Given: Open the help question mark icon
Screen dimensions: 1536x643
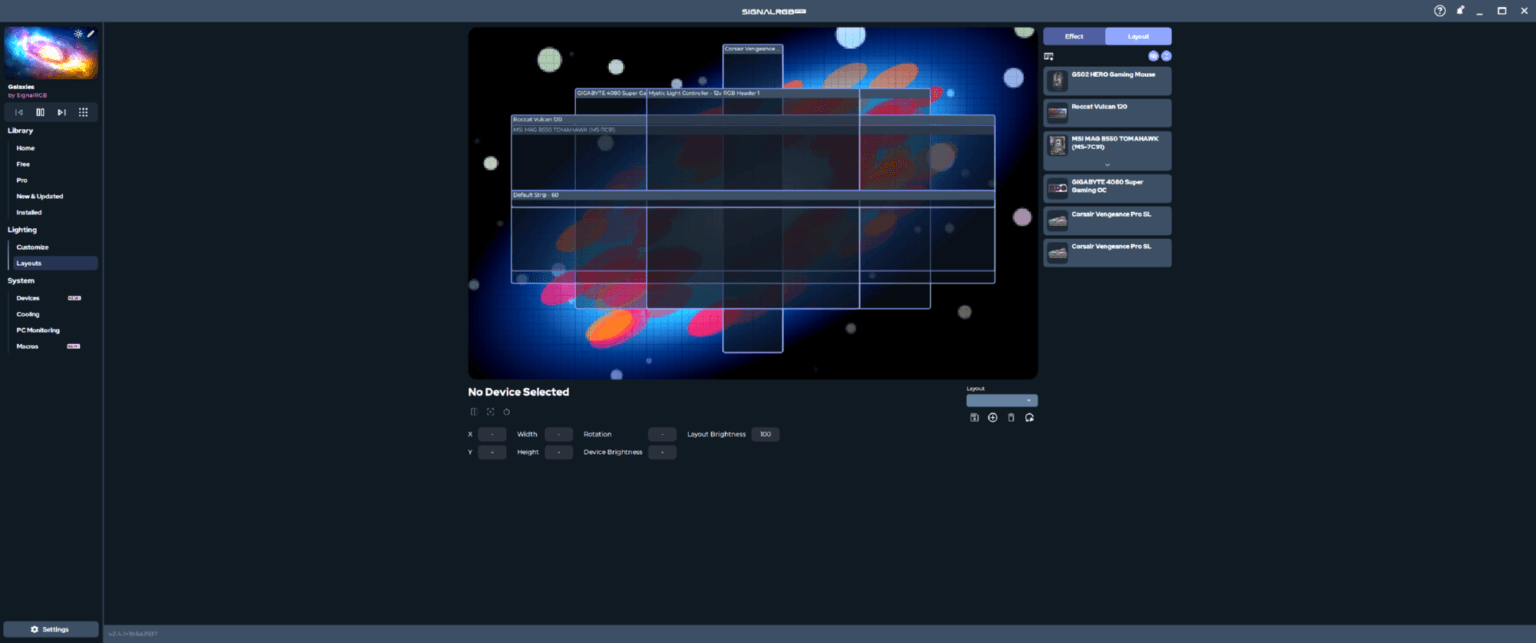Looking at the screenshot, I should [1440, 11].
